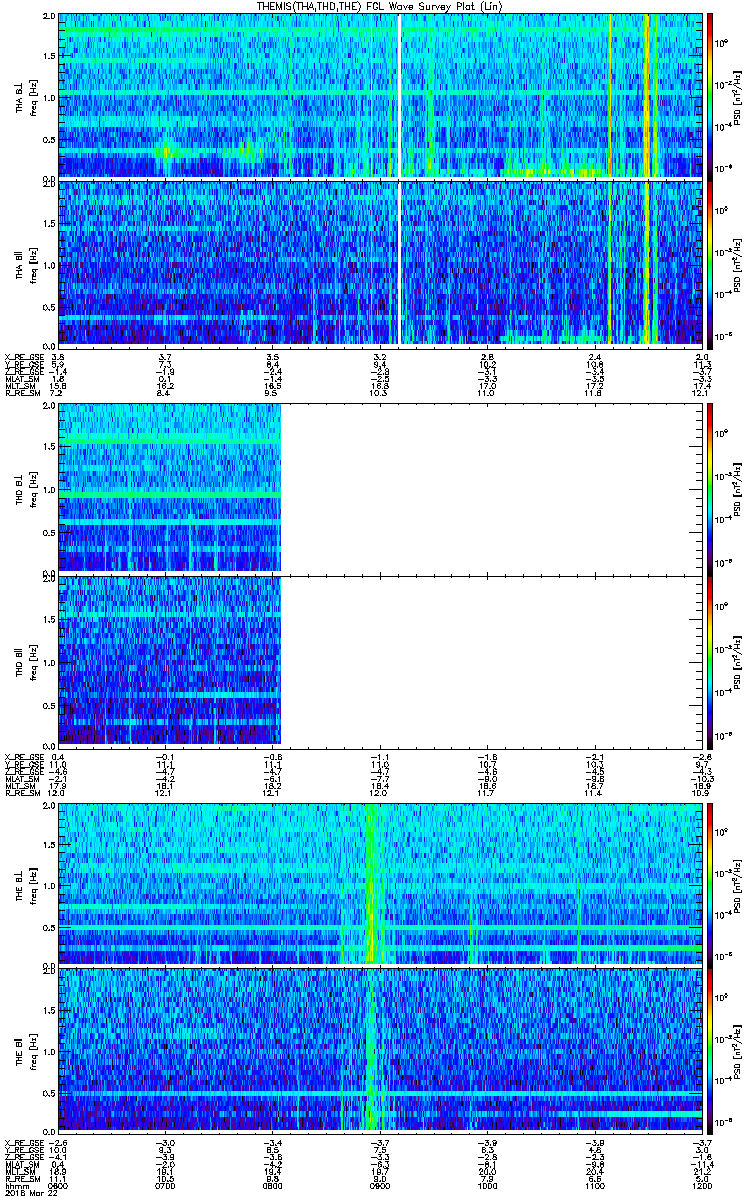Click the 1100 time tick label
The height and width of the screenshot is (1200, 750).
click(594, 1186)
